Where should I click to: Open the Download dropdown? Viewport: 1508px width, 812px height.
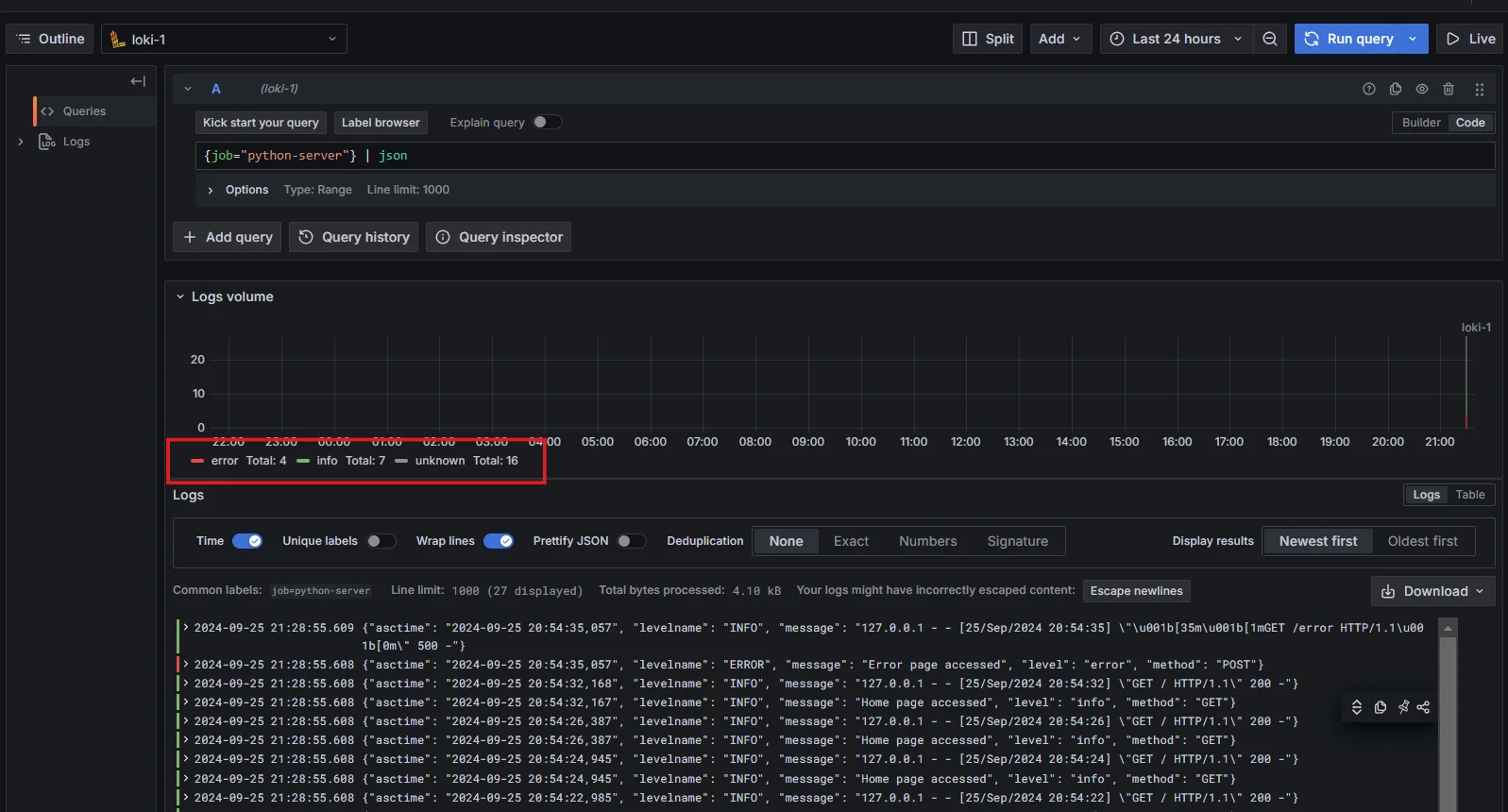[1432, 591]
